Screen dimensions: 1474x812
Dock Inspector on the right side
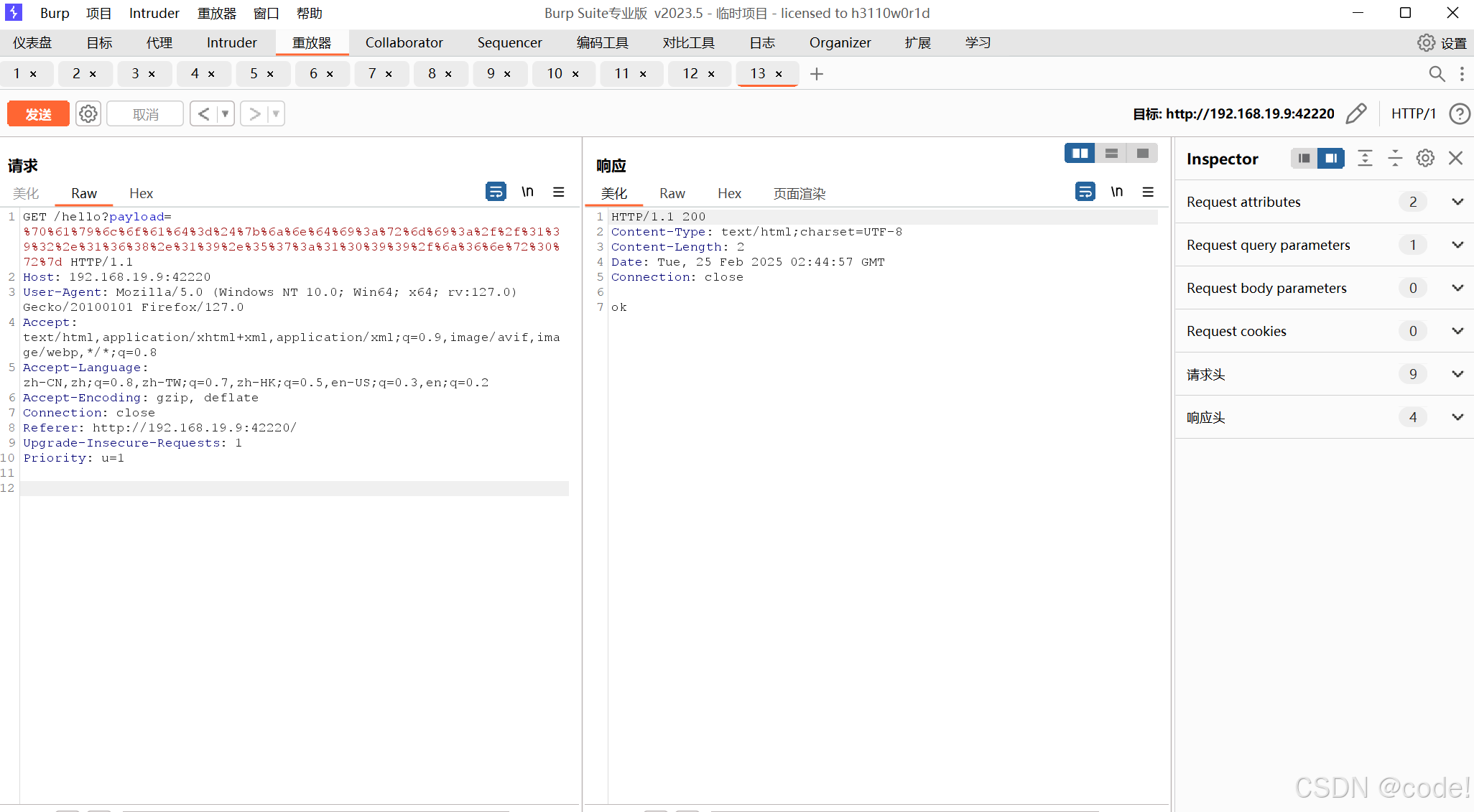[x=1331, y=158]
